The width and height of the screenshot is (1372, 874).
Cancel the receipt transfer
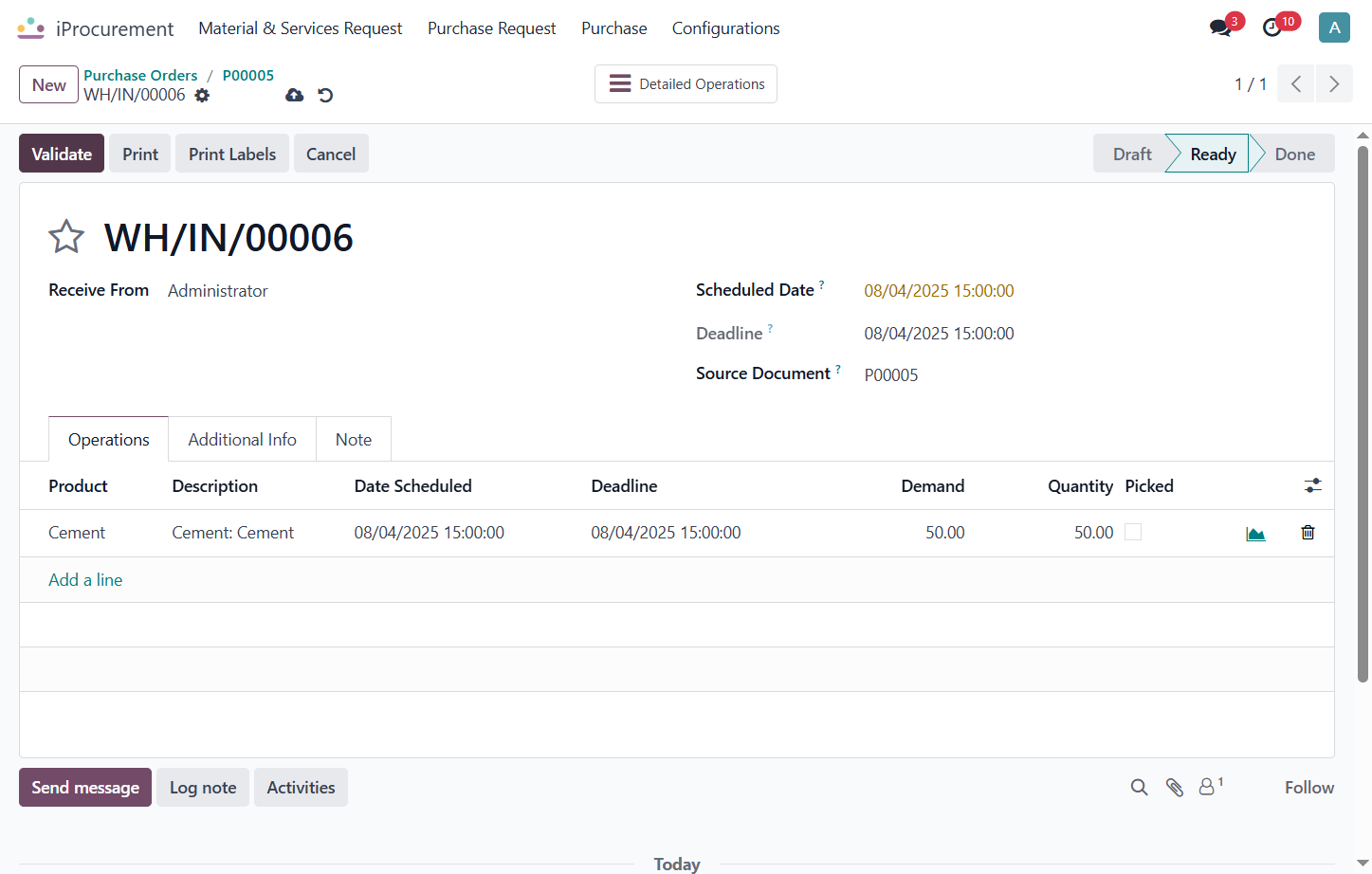pyautogui.click(x=331, y=154)
